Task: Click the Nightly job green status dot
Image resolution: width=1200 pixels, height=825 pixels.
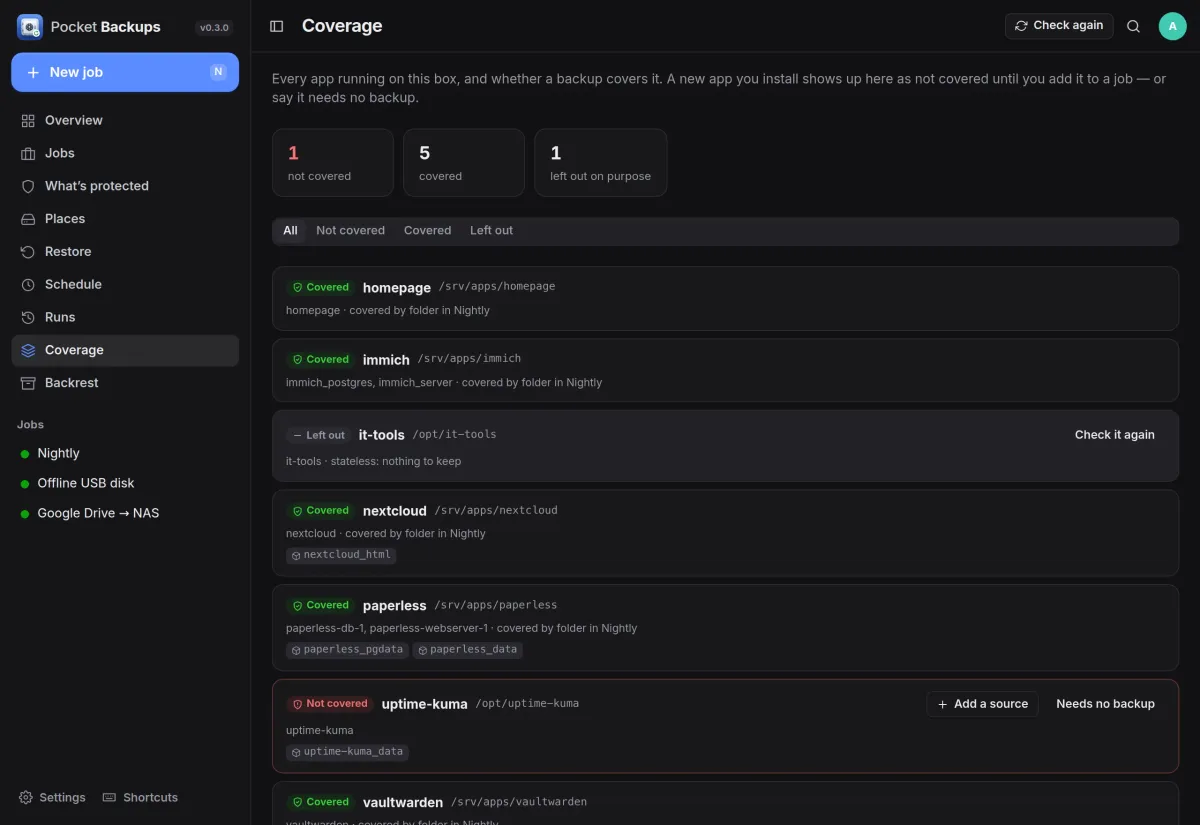Action: tap(25, 454)
